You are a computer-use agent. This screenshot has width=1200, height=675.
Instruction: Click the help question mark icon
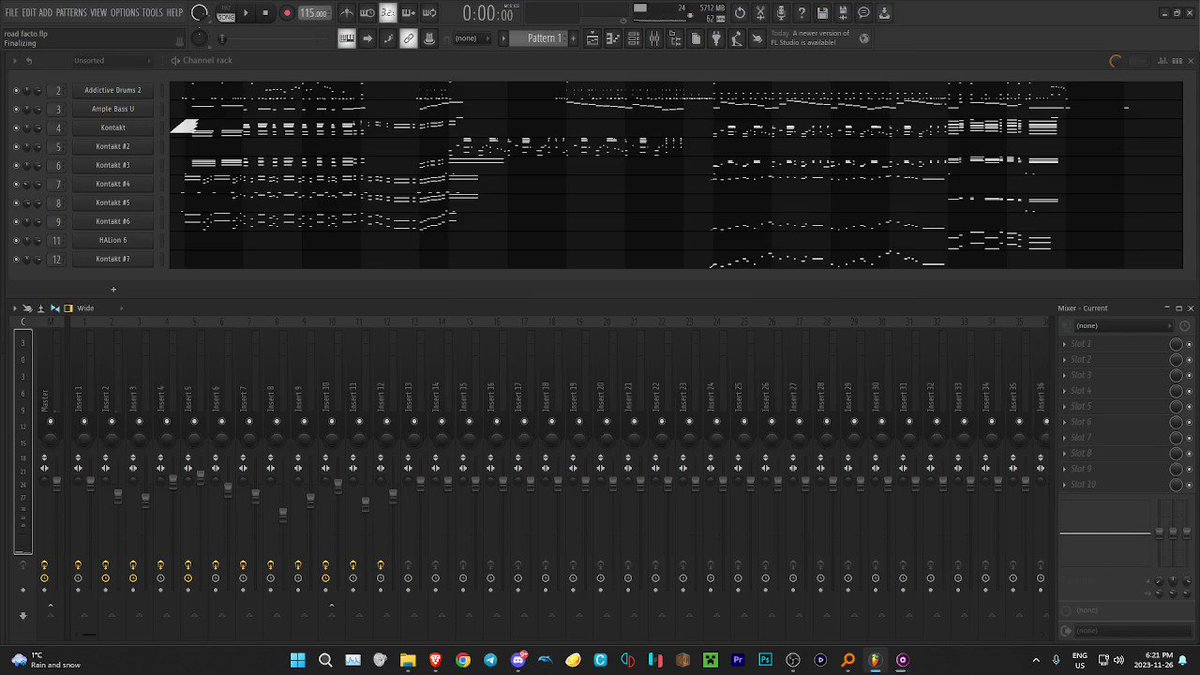tap(802, 13)
